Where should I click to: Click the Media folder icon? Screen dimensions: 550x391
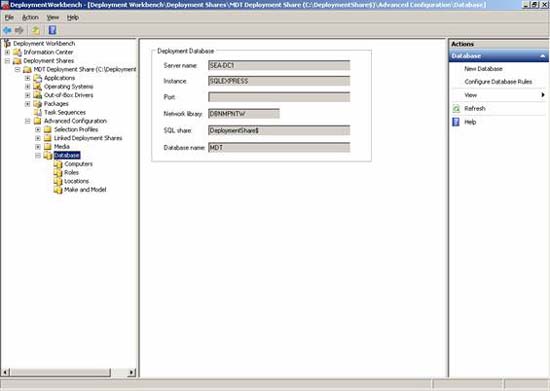tap(48, 147)
